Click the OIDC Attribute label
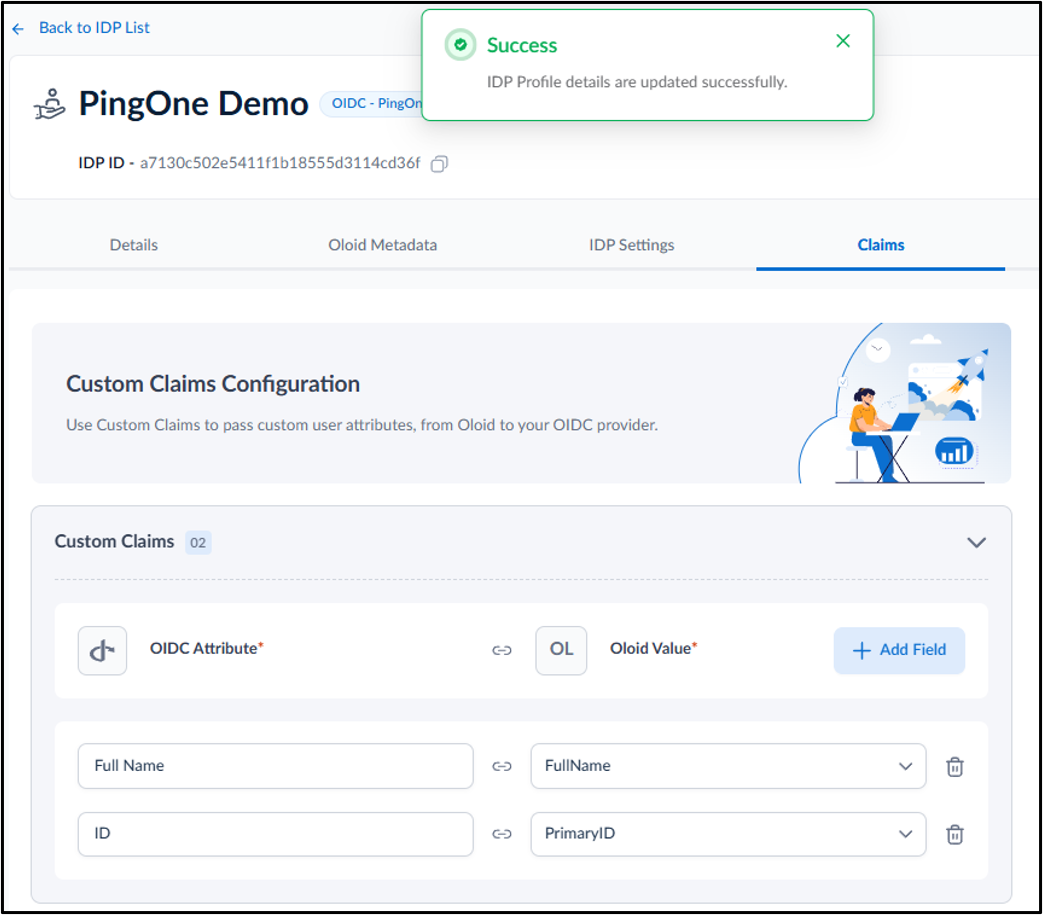The image size is (1043, 915). coord(204,649)
